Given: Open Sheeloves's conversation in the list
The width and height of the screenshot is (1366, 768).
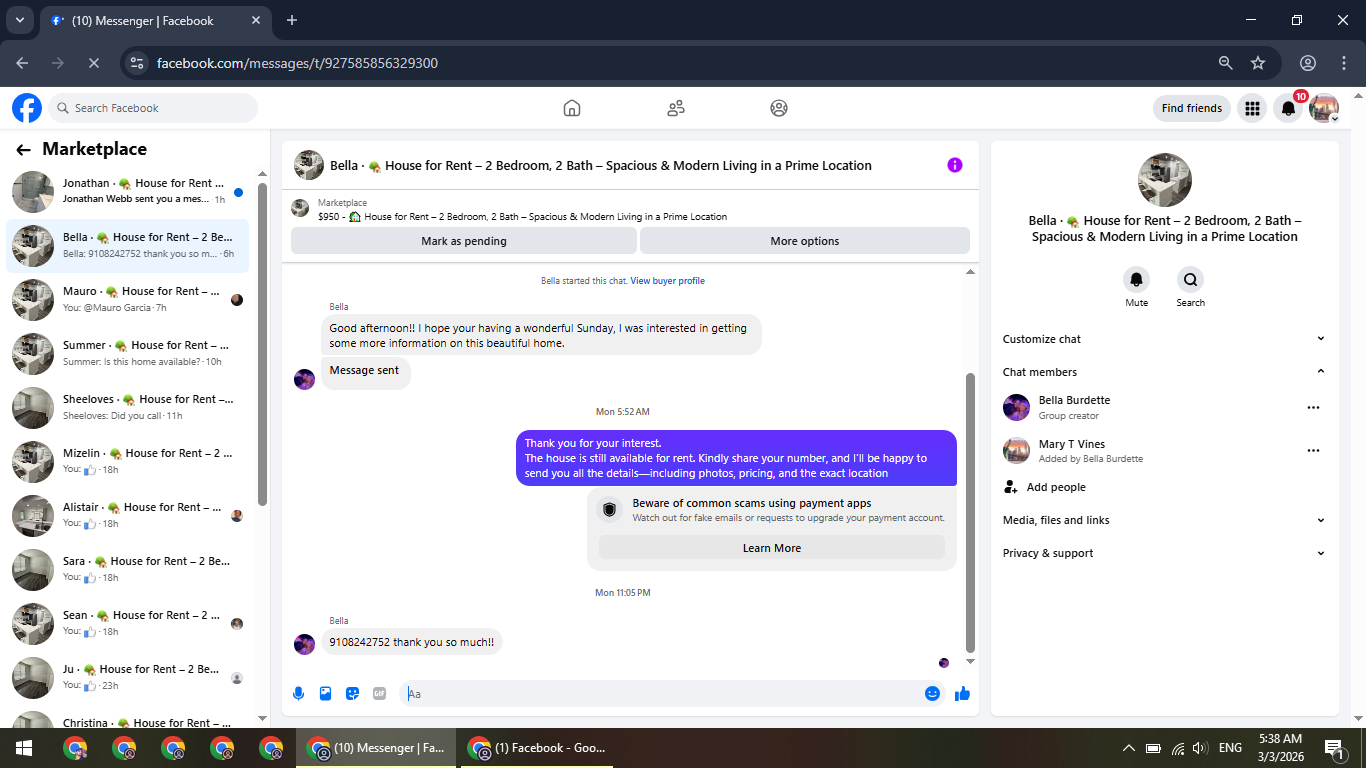Looking at the screenshot, I should [x=128, y=408].
